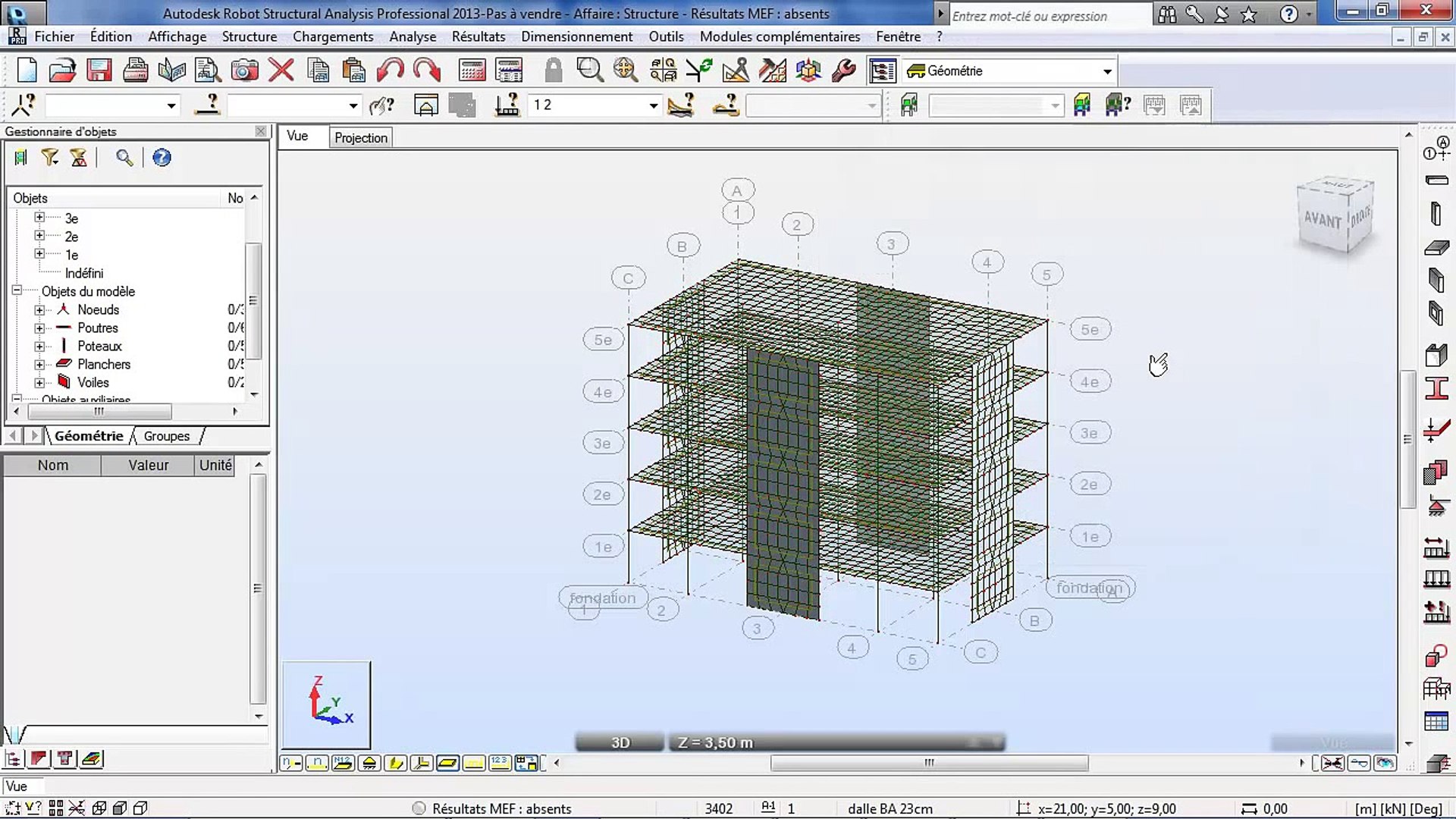Click the undo arrow icon
This screenshot has width=1456, height=819.
[390, 71]
